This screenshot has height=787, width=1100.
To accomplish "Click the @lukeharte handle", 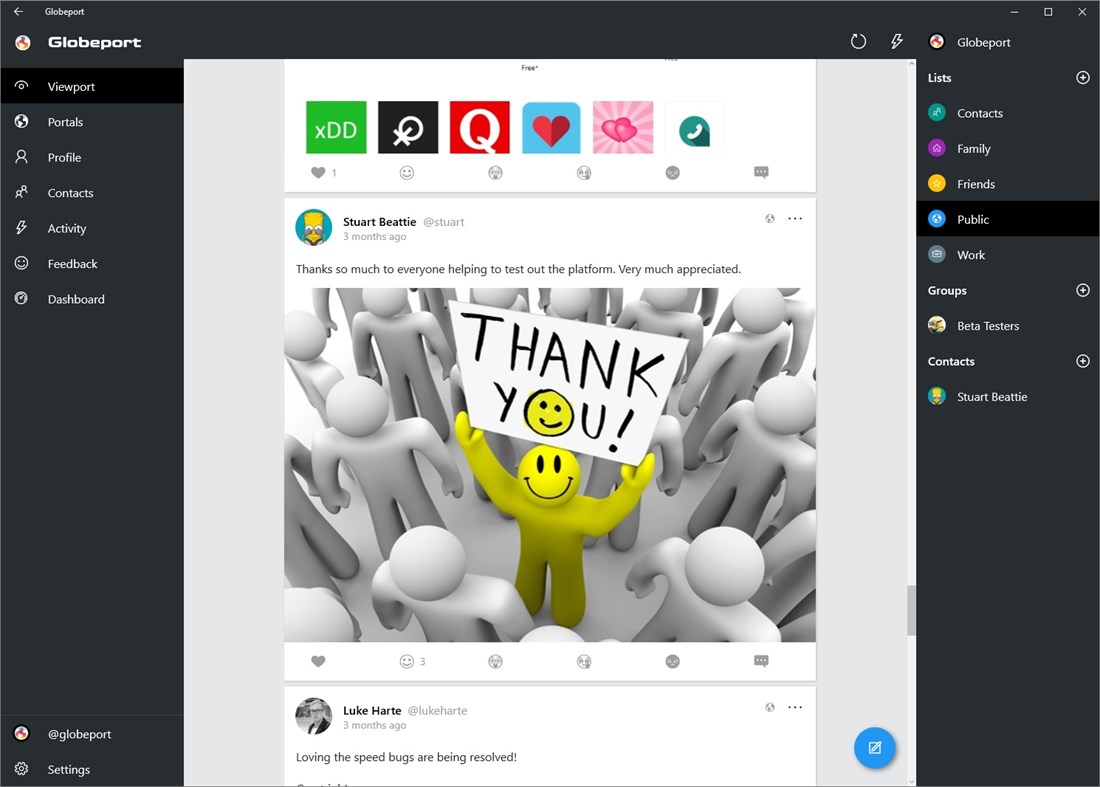I will pos(437,711).
